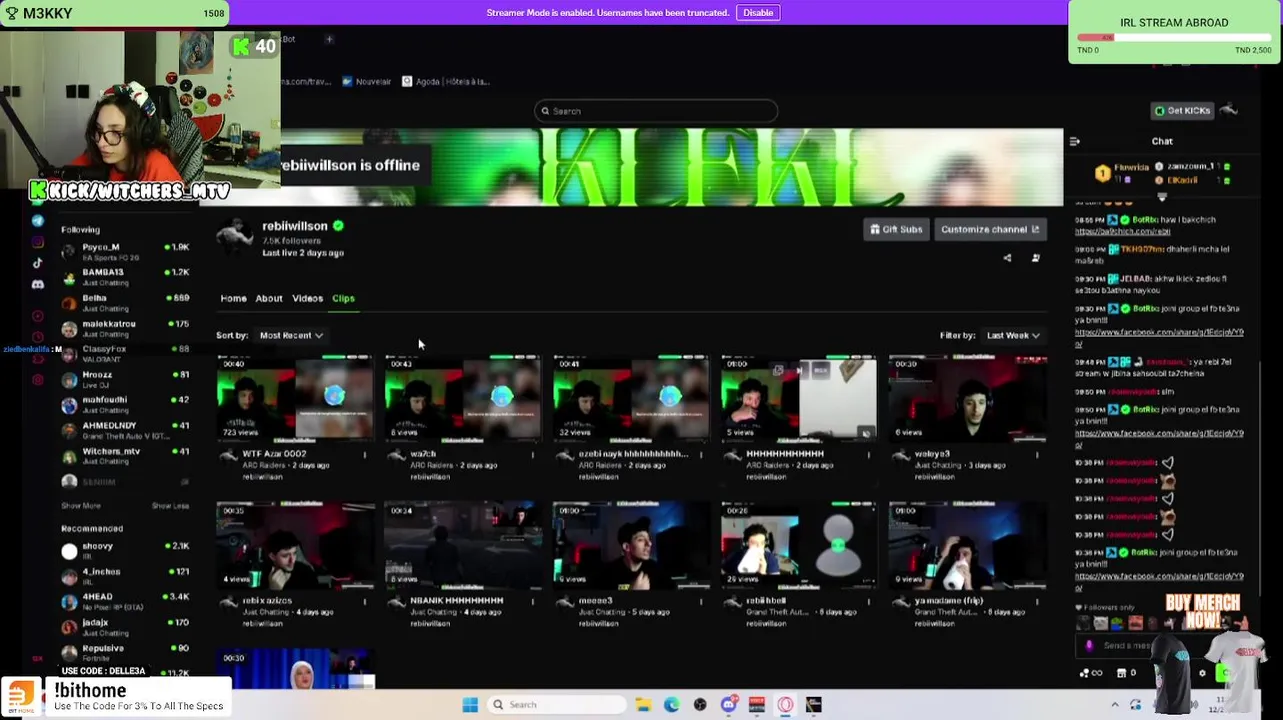Click the rebiiwillson channel avatar
This screenshot has width=1283, height=720.
coord(235,236)
